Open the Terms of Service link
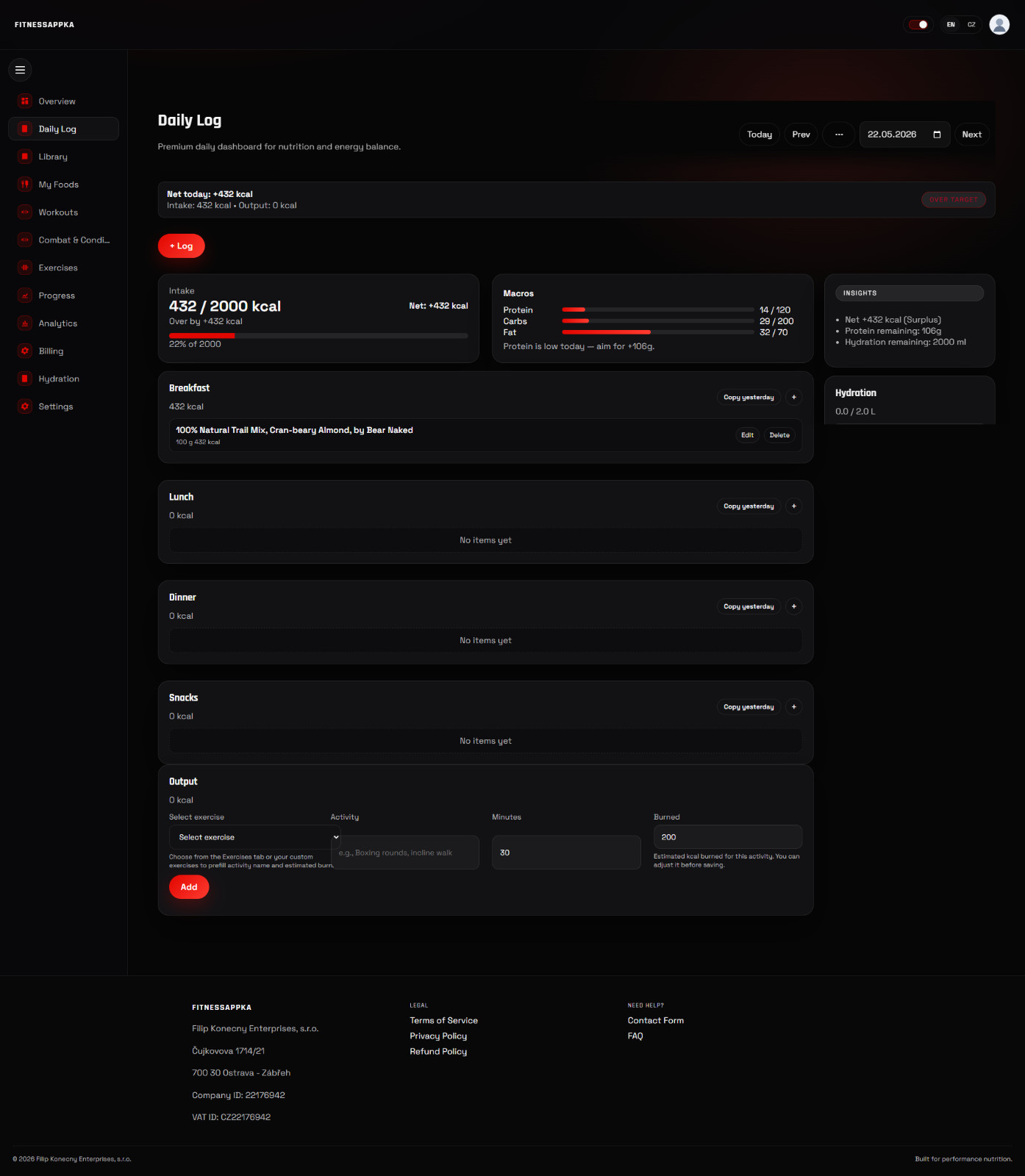Viewport: 1025px width, 1176px height. click(443, 1020)
